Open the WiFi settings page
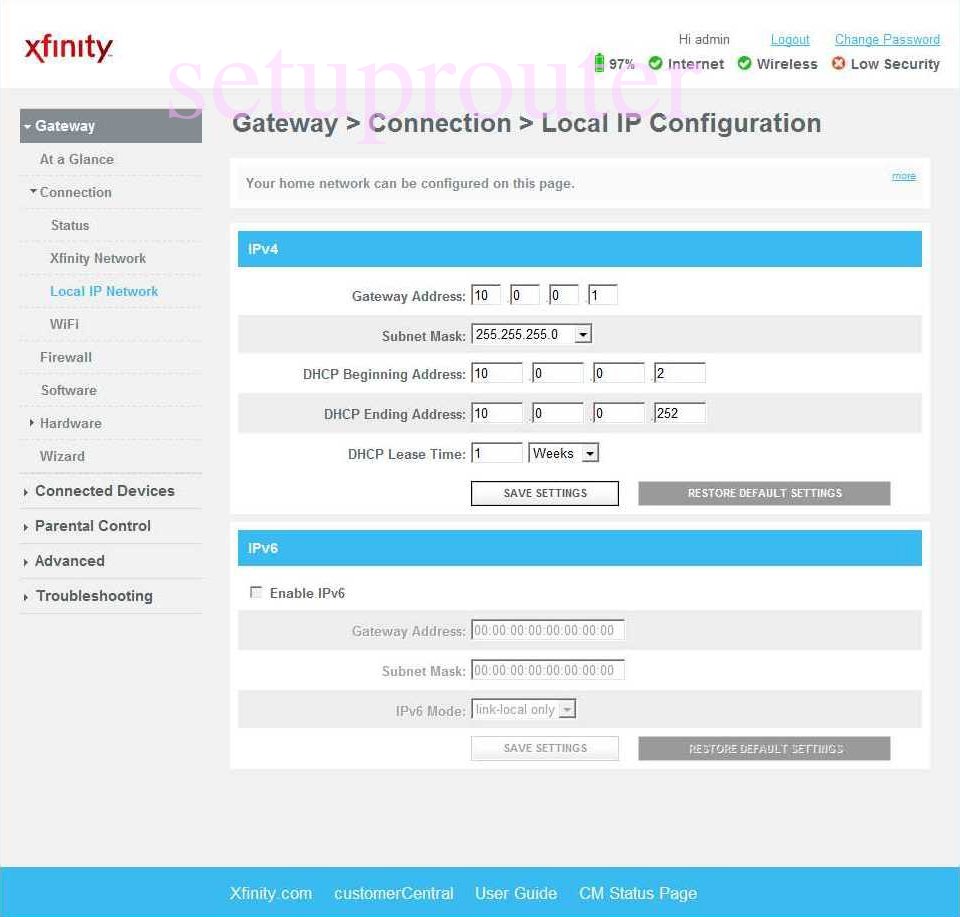Viewport: 960px width, 917px height. 63,324
